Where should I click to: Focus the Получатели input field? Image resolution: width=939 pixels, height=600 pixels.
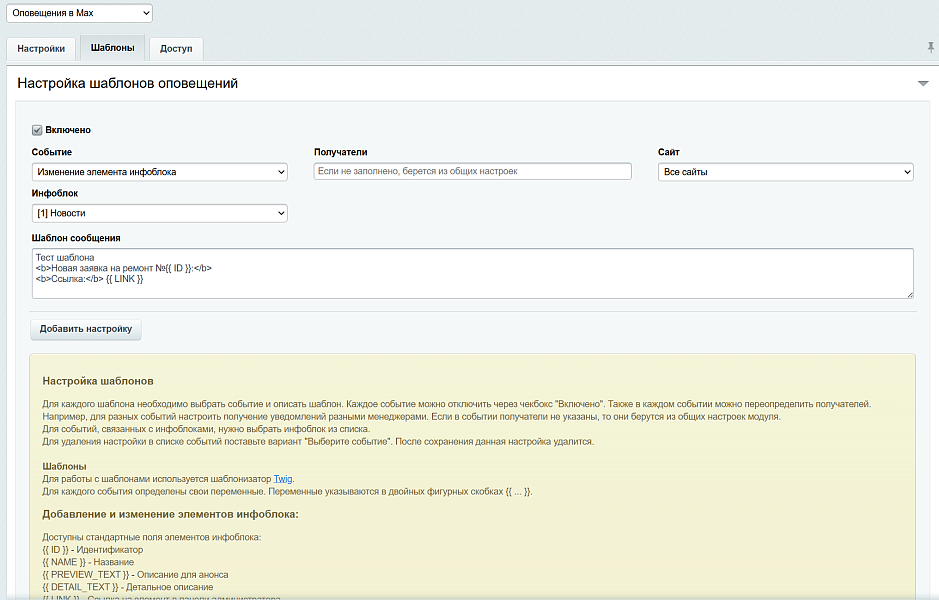coord(472,172)
